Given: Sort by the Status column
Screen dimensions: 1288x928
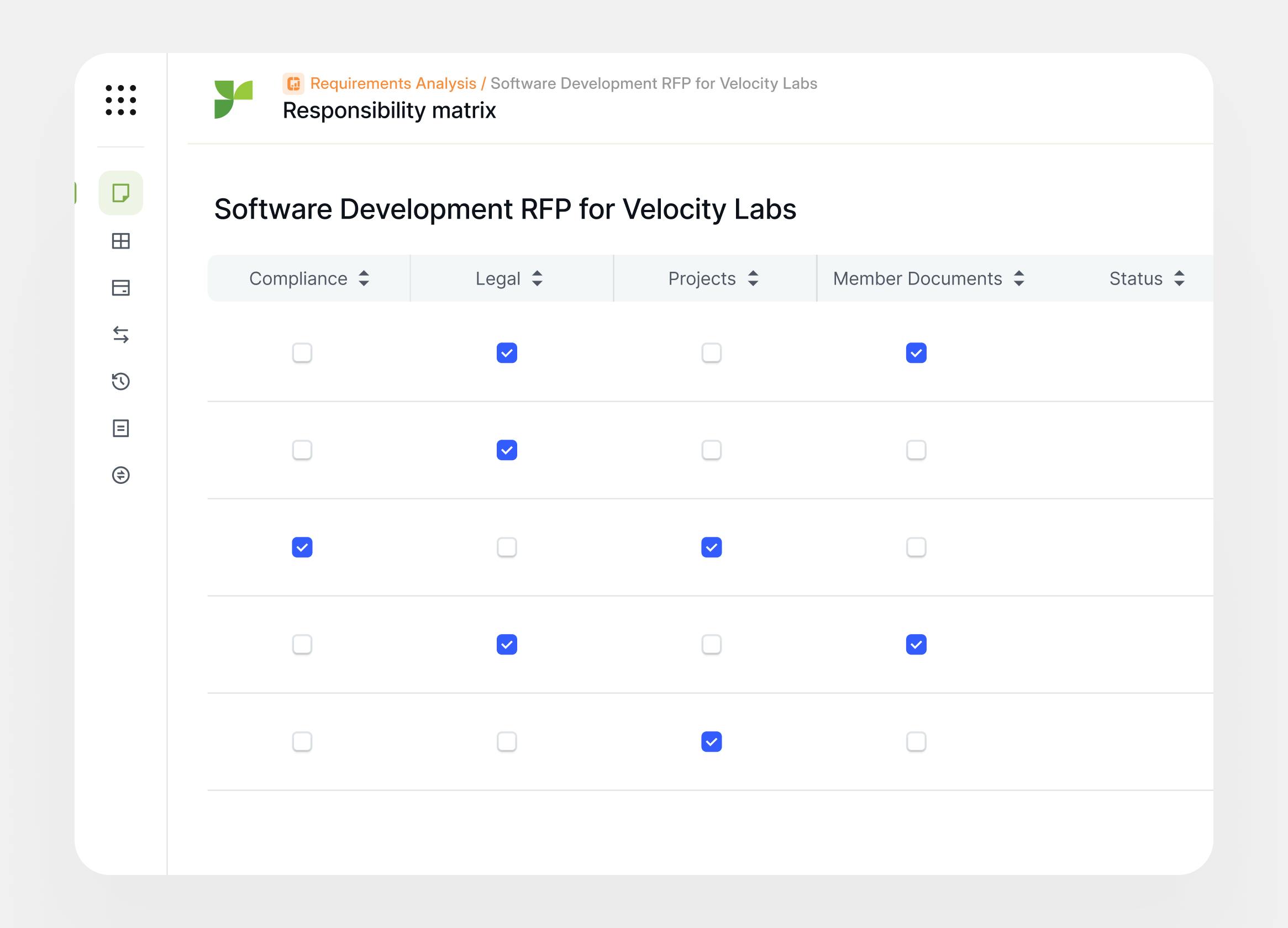Looking at the screenshot, I should click(1180, 279).
